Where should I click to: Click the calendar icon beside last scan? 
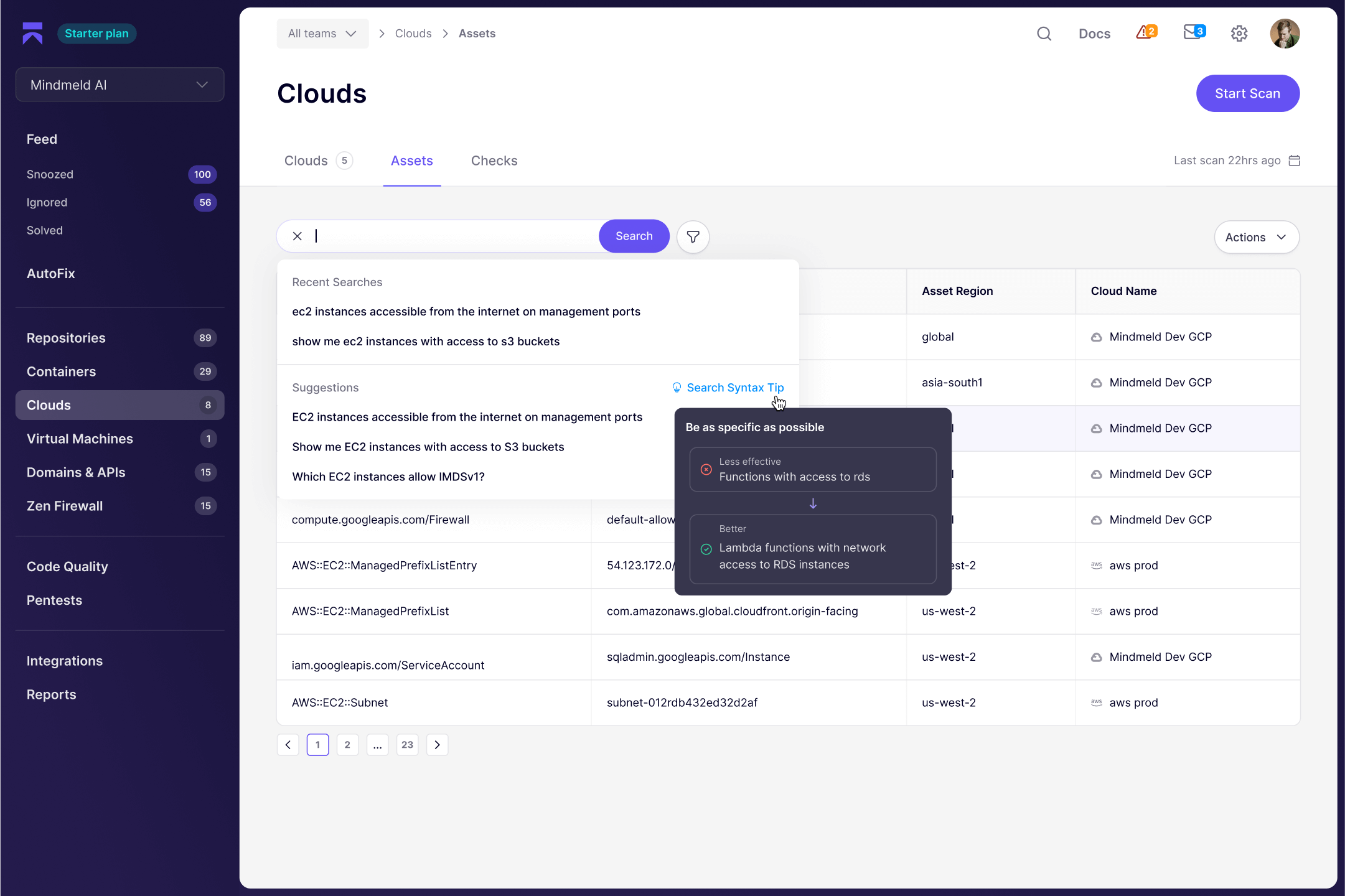tap(1295, 161)
